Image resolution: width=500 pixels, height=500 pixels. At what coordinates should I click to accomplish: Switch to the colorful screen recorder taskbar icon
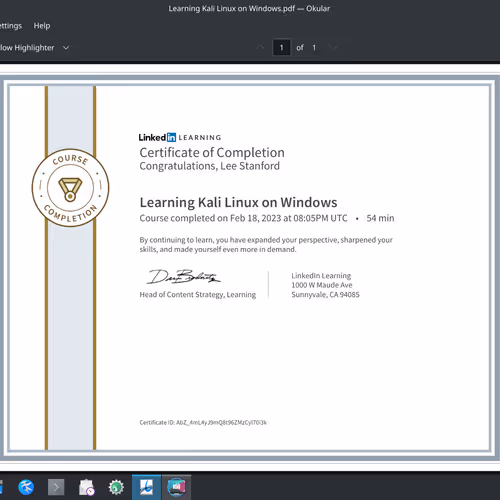tap(176, 487)
